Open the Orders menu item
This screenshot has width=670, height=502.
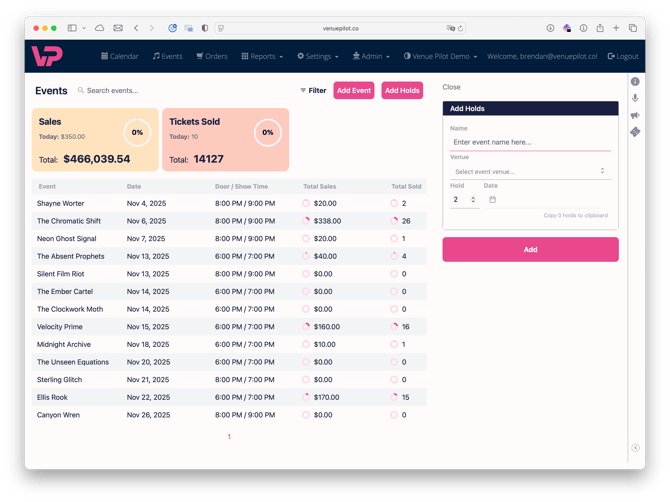(x=212, y=56)
